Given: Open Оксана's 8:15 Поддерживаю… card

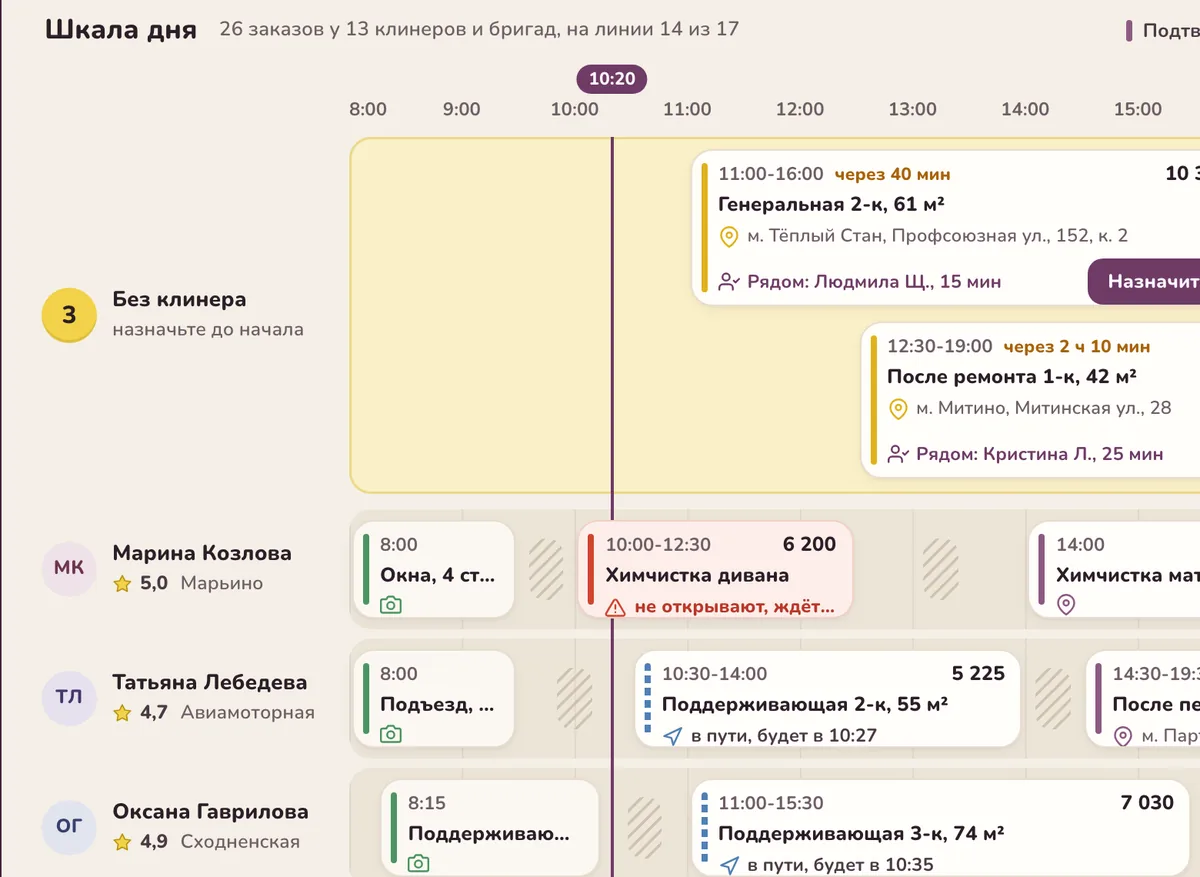Looking at the screenshot, I should point(490,828).
